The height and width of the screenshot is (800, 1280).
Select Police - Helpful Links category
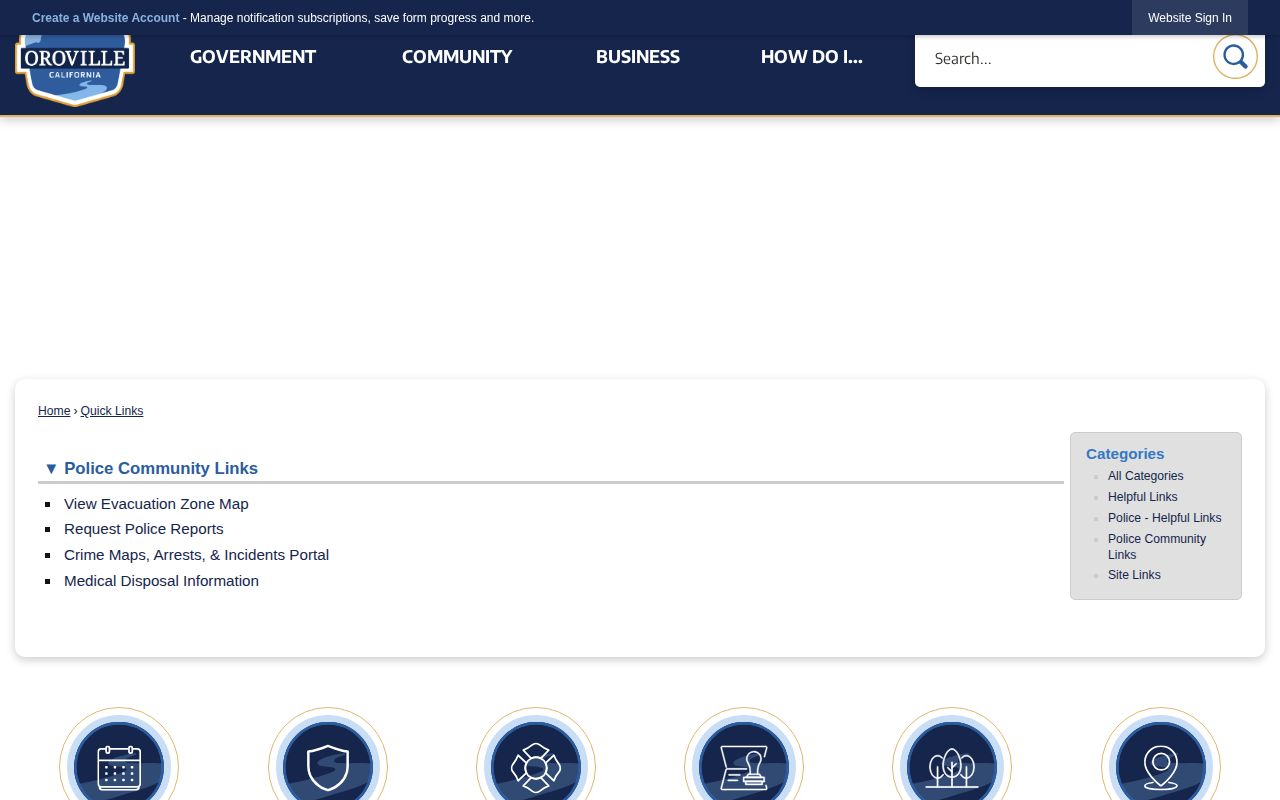pos(1165,518)
